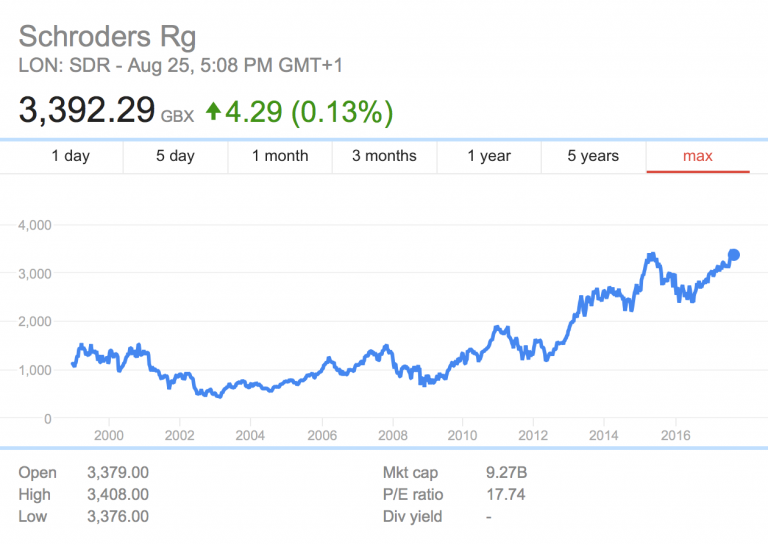
Task: Click the 2008 x-axis label
Action: [392, 435]
